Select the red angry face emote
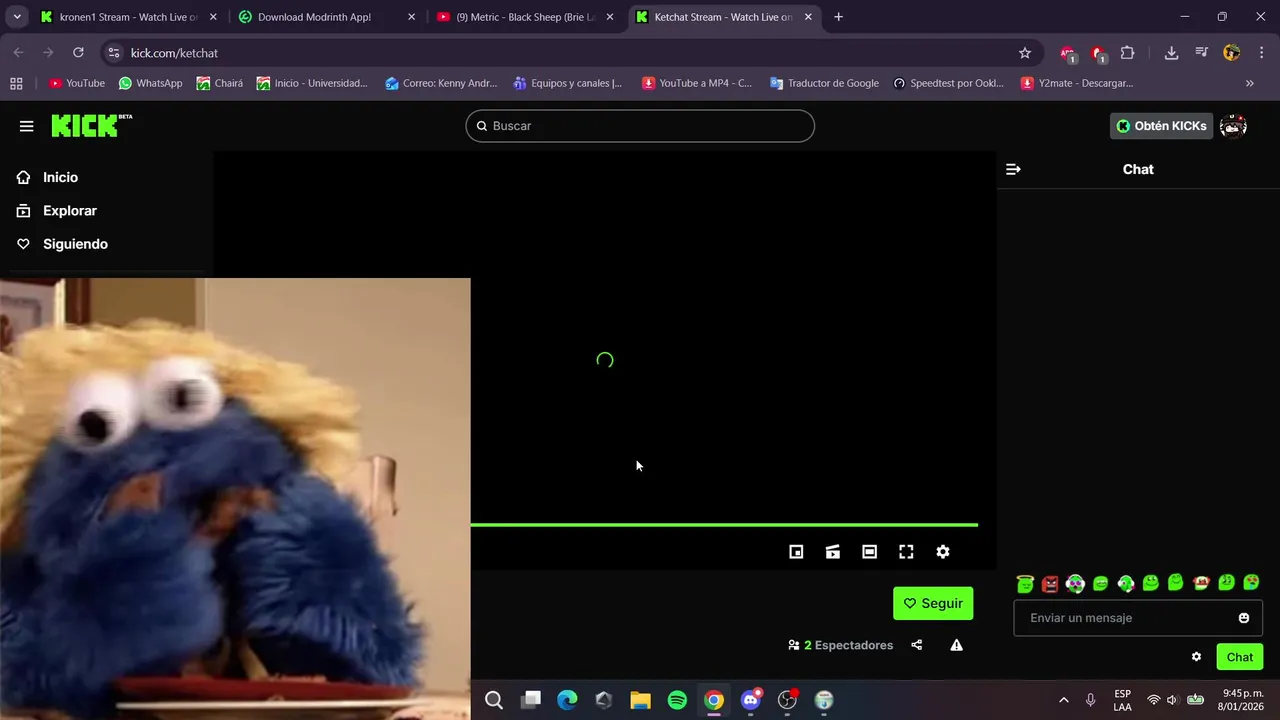The height and width of the screenshot is (720, 1280). [x=1050, y=583]
